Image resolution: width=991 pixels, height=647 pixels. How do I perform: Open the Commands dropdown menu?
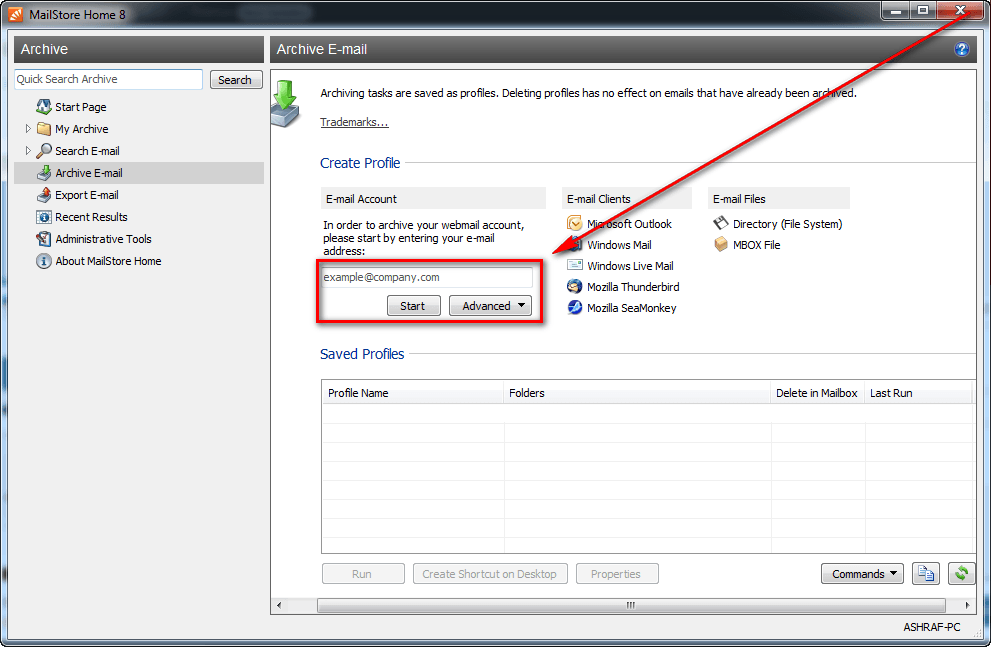[x=862, y=574]
